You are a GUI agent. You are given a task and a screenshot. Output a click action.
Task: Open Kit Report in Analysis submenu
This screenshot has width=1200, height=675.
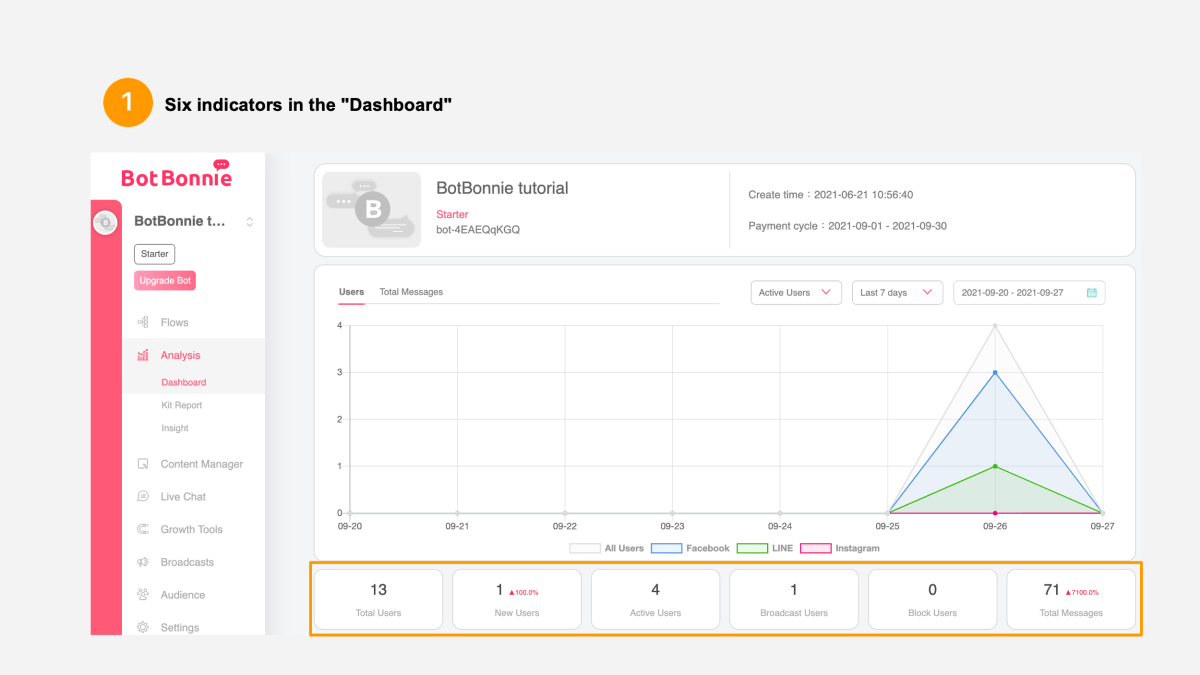coord(182,405)
